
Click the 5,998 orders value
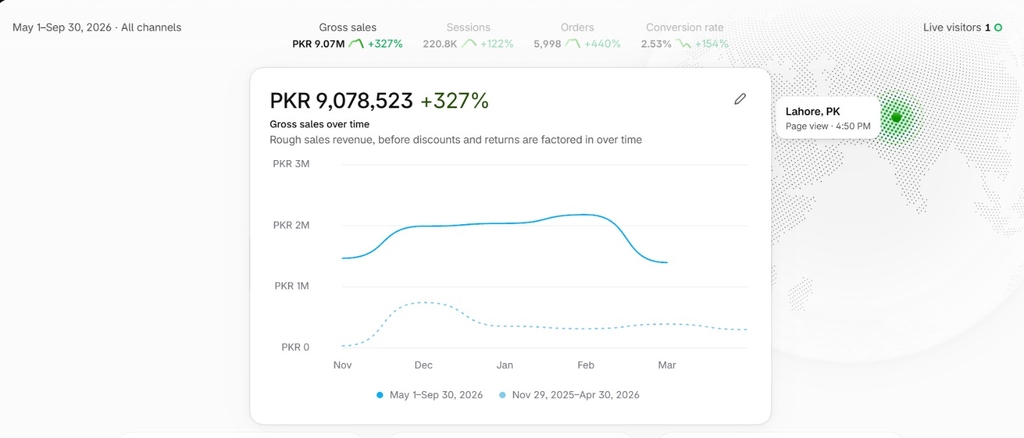click(x=547, y=44)
